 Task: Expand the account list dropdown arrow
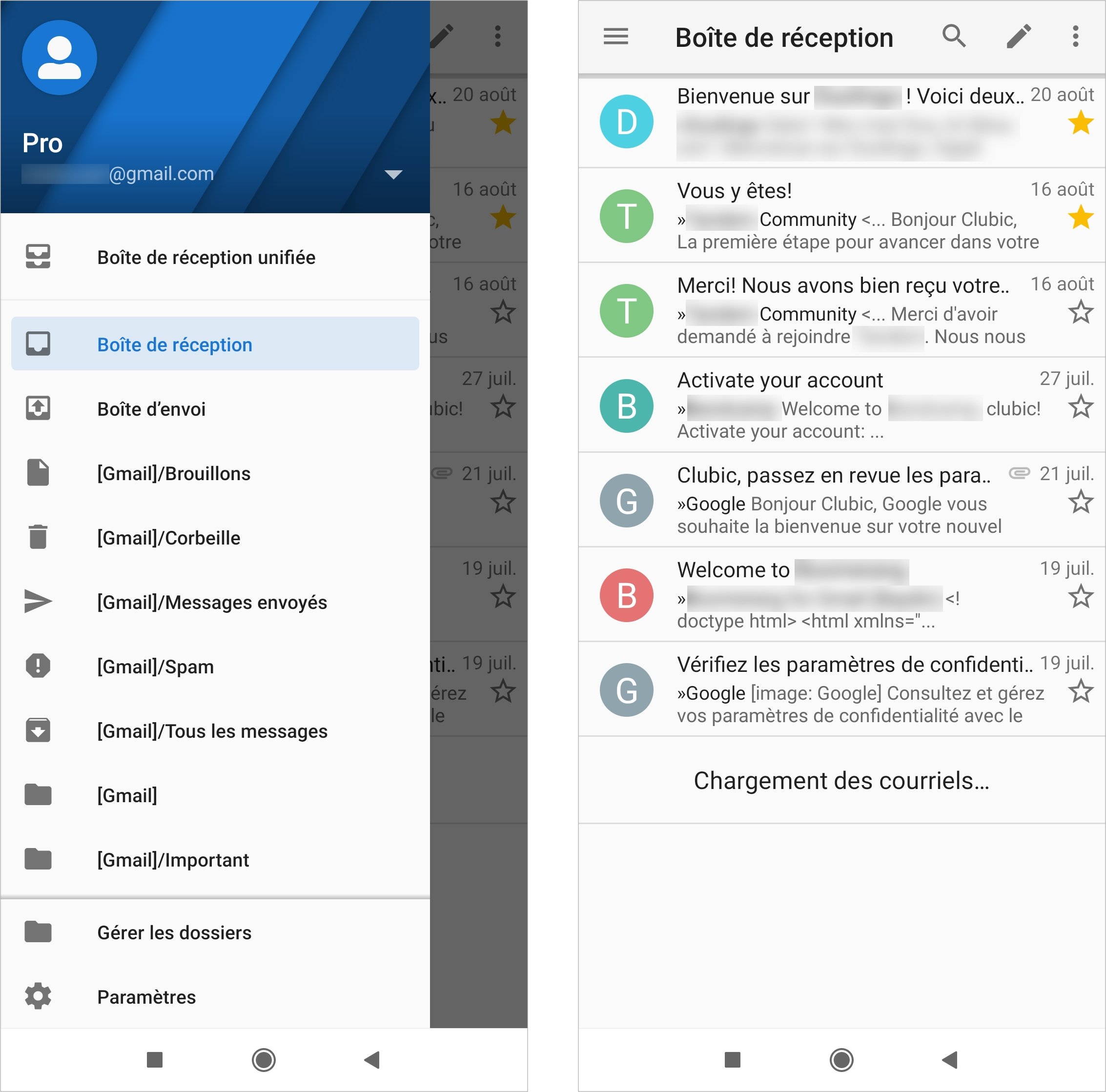393,174
